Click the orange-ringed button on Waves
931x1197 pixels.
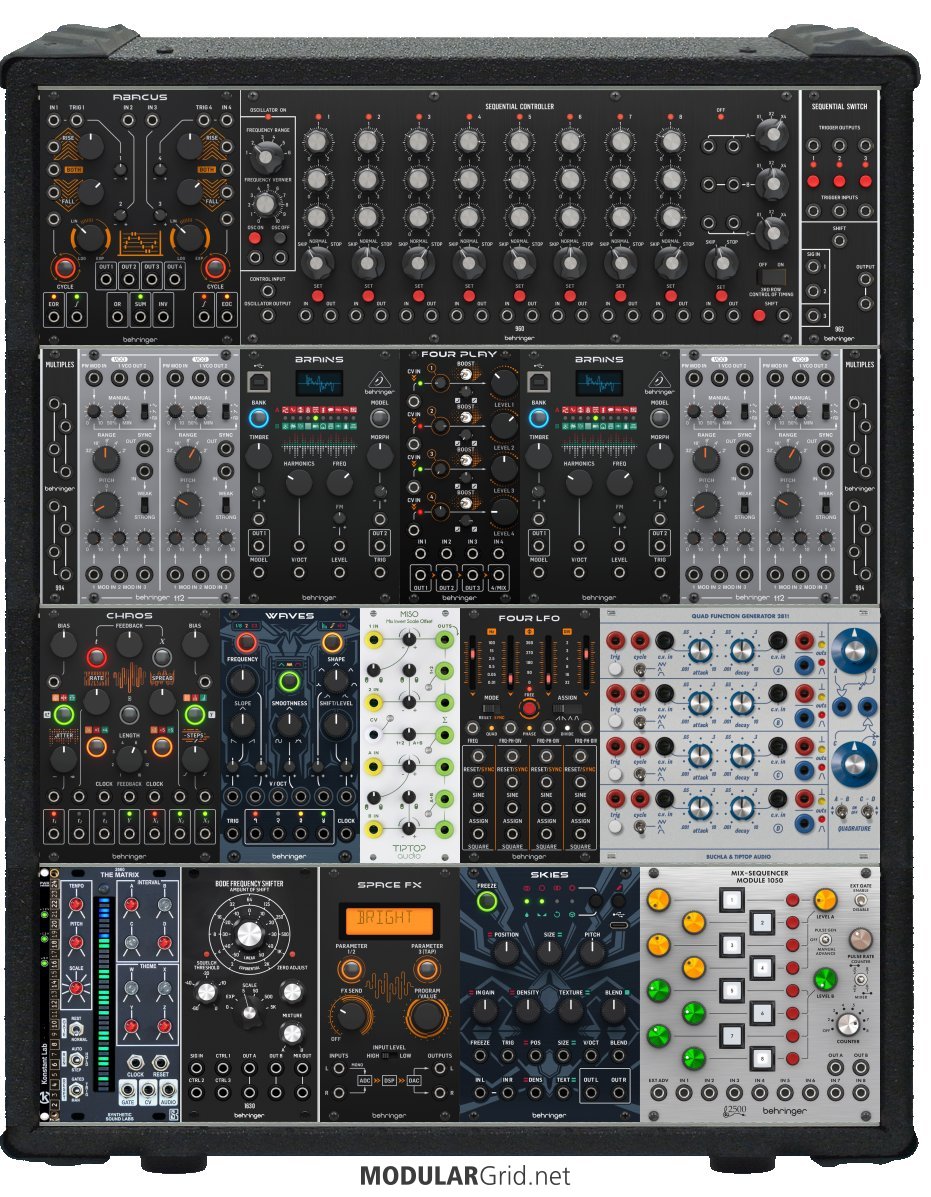tap(332, 642)
